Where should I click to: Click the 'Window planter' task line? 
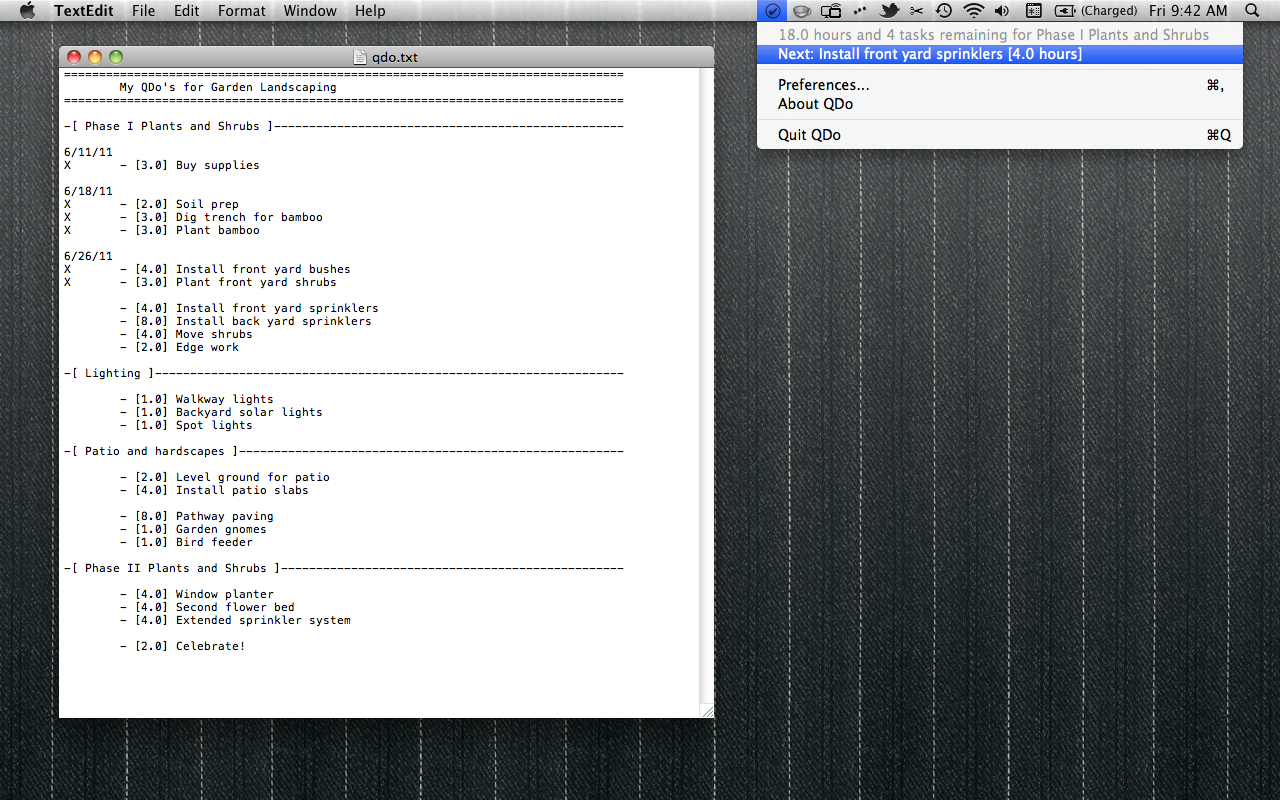[196, 594]
